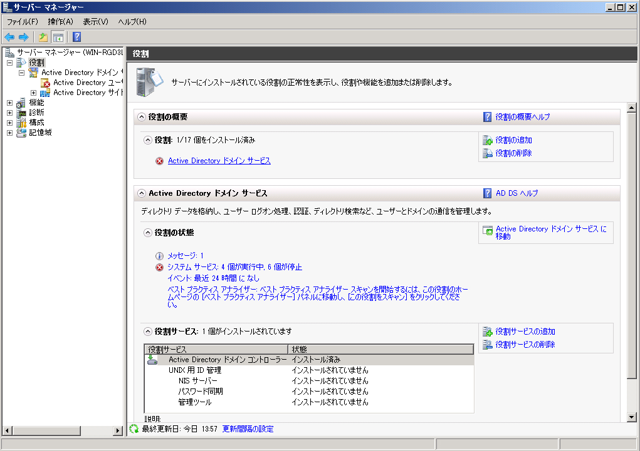The height and width of the screenshot is (451, 640).
Task: Click the 役割サービス column header
Action: (216, 349)
